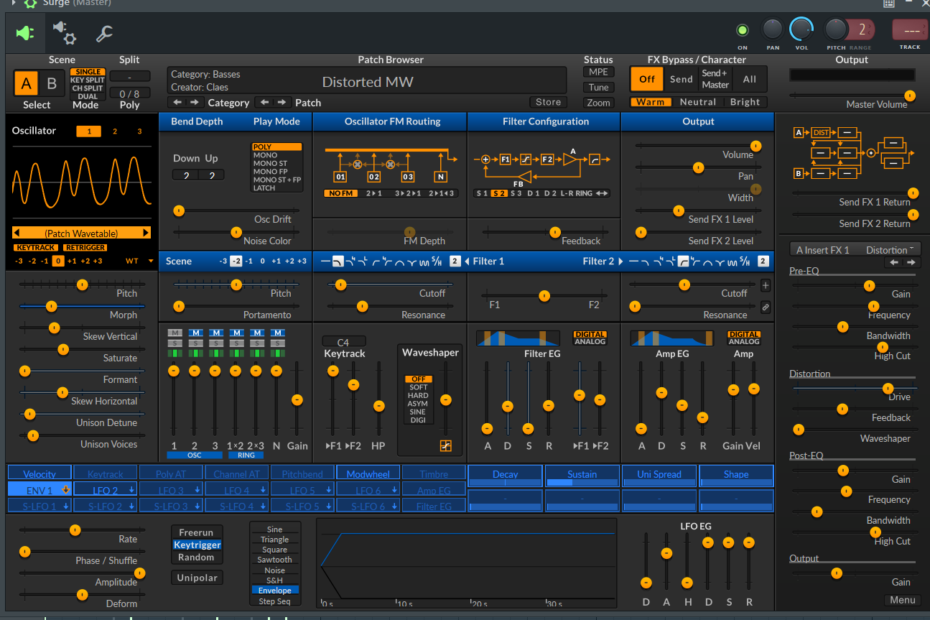Screen dimensions: 930x620
Task: Click the wrench tool icon
Action: pos(104,33)
